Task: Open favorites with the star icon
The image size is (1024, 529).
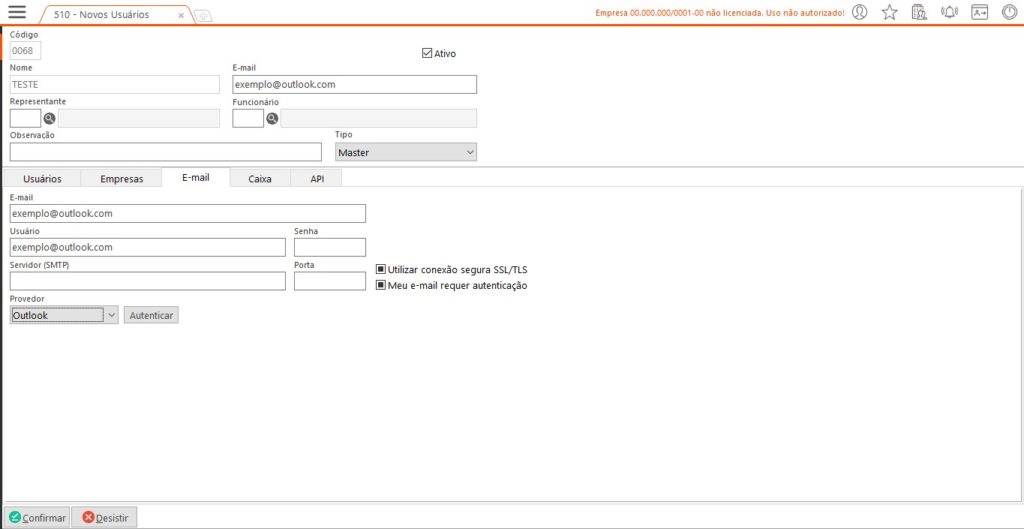Action: [889, 13]
